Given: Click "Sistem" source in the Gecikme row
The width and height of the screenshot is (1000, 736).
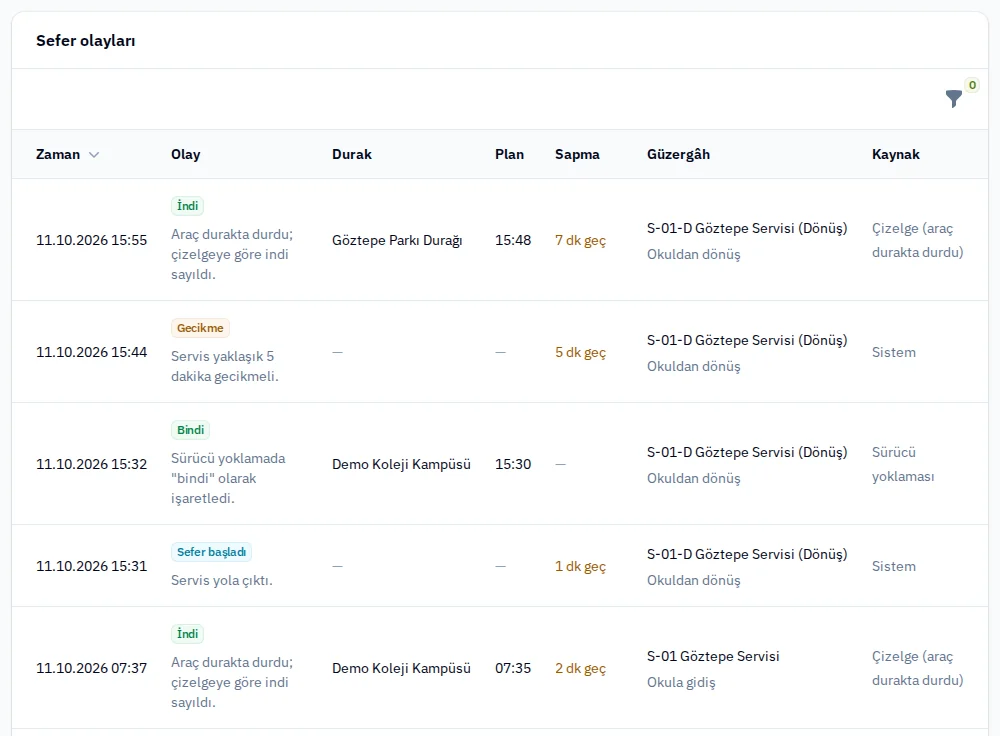Looking at the screenshot, I should (x=893, y=352).
